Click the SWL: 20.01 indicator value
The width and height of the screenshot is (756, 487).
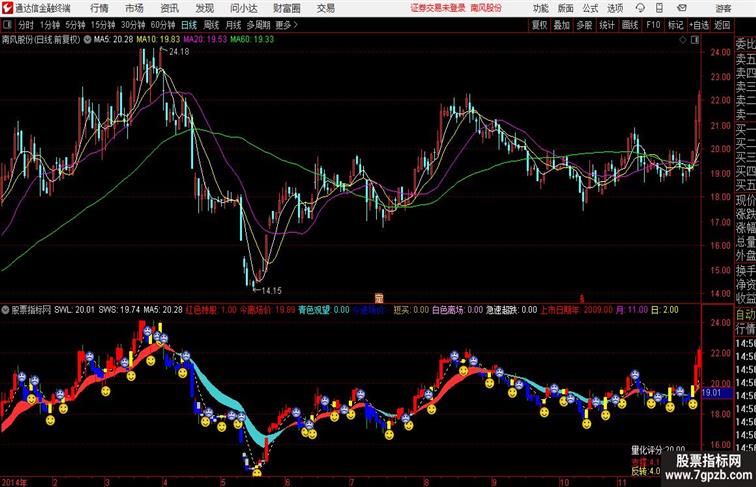[74, 310]
